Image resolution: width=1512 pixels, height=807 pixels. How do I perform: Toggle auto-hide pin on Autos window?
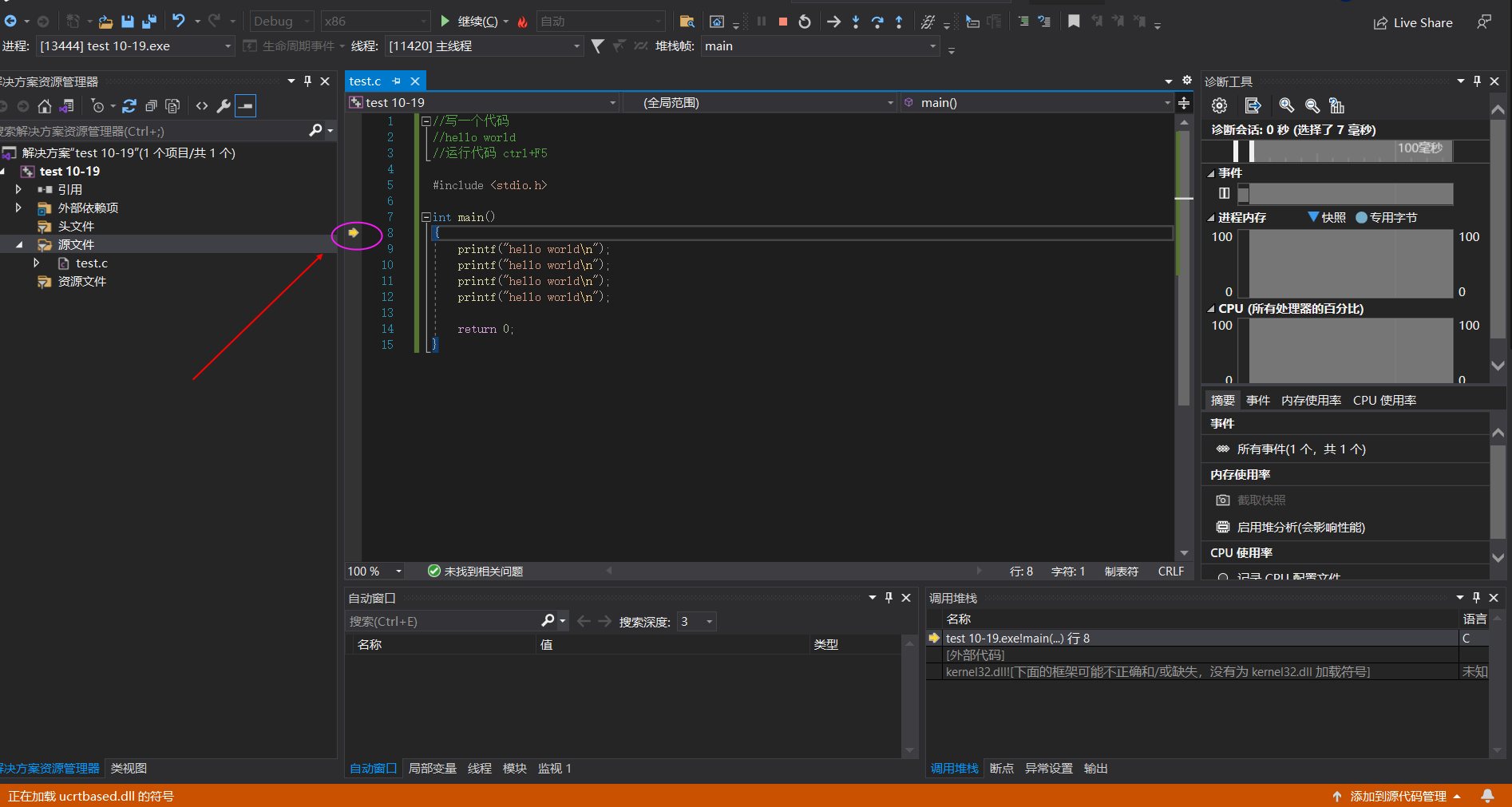pyautogui.click(x=889, y=597)
